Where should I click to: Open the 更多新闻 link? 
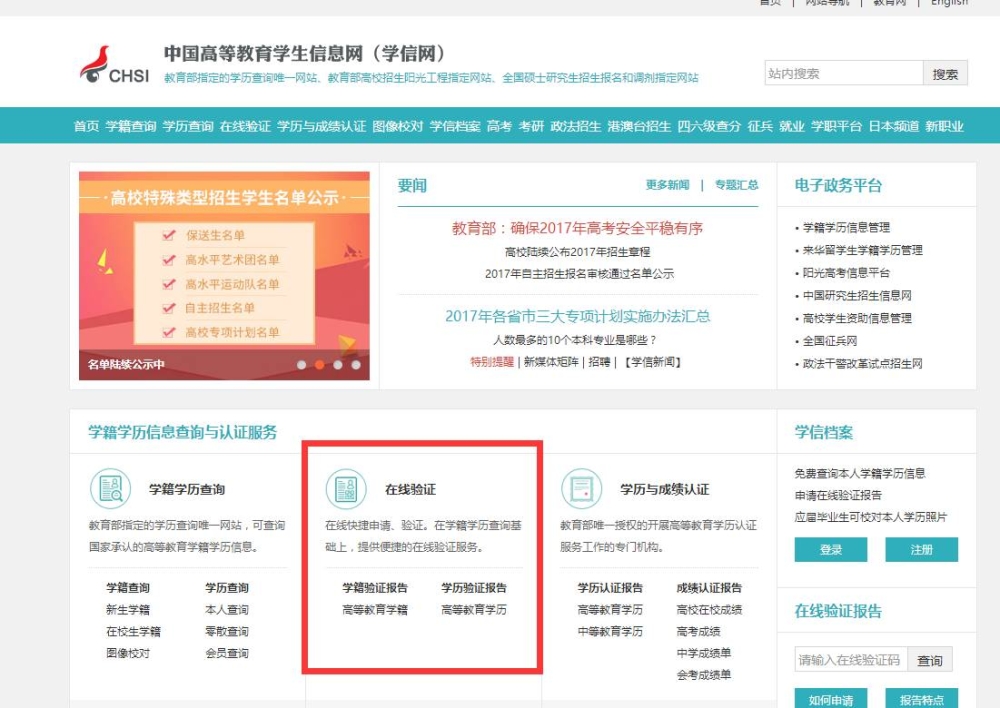coord(668,185)
